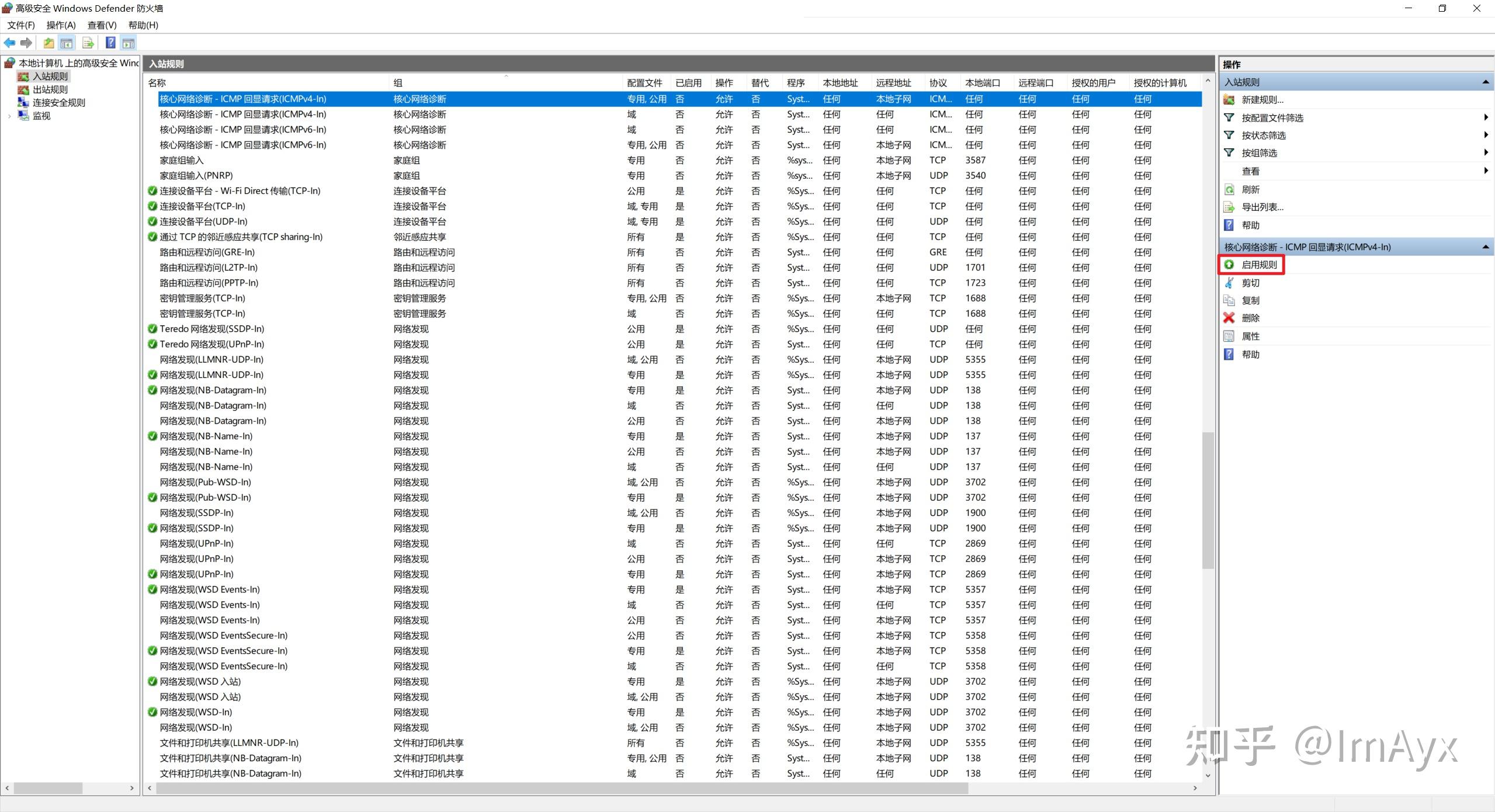Expand the 监视 tree node arrow

[x=9, y=116]
